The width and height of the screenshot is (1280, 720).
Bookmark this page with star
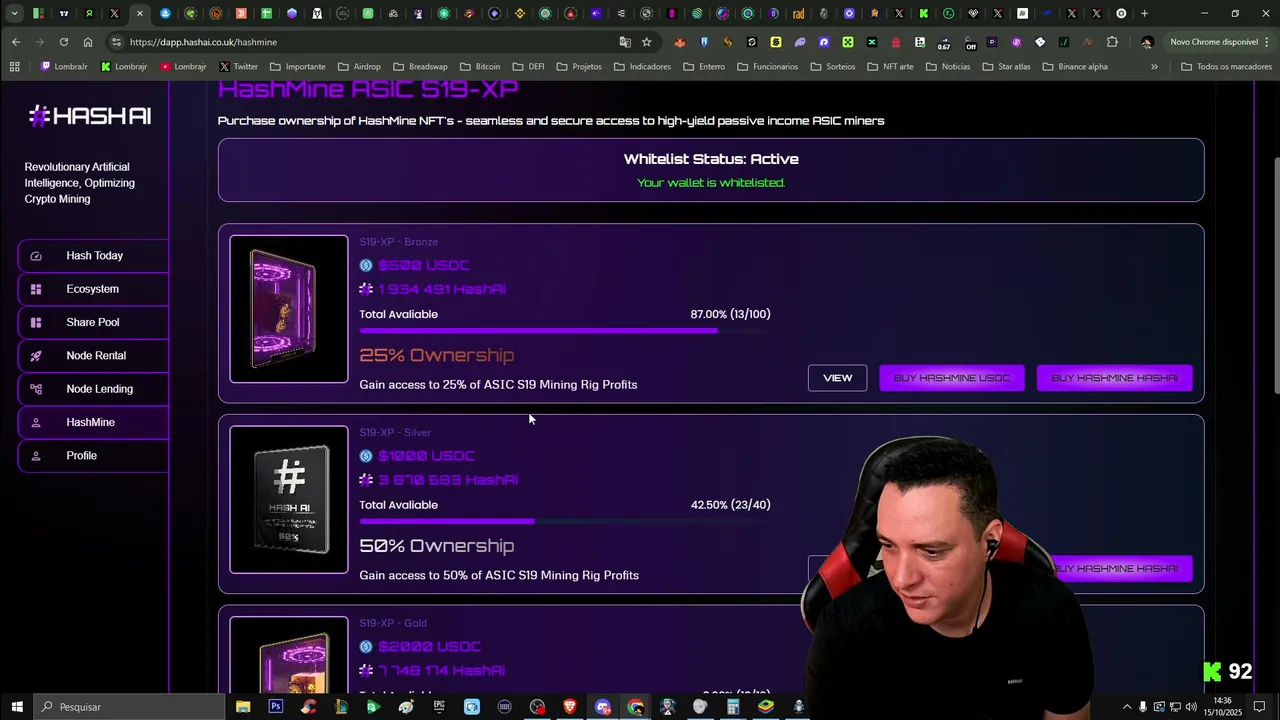646,42
